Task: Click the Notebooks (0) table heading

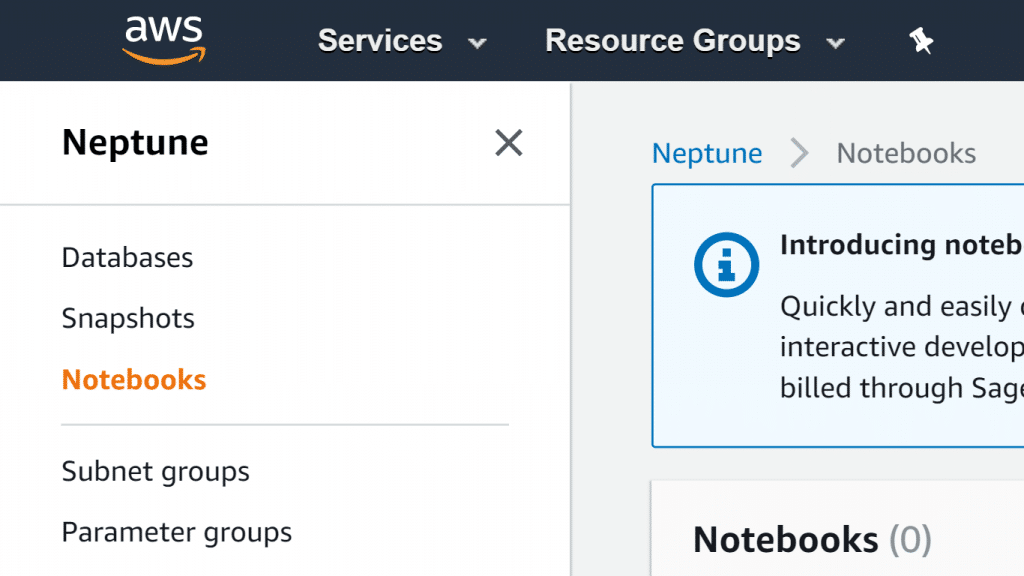Action: (812, 540)
